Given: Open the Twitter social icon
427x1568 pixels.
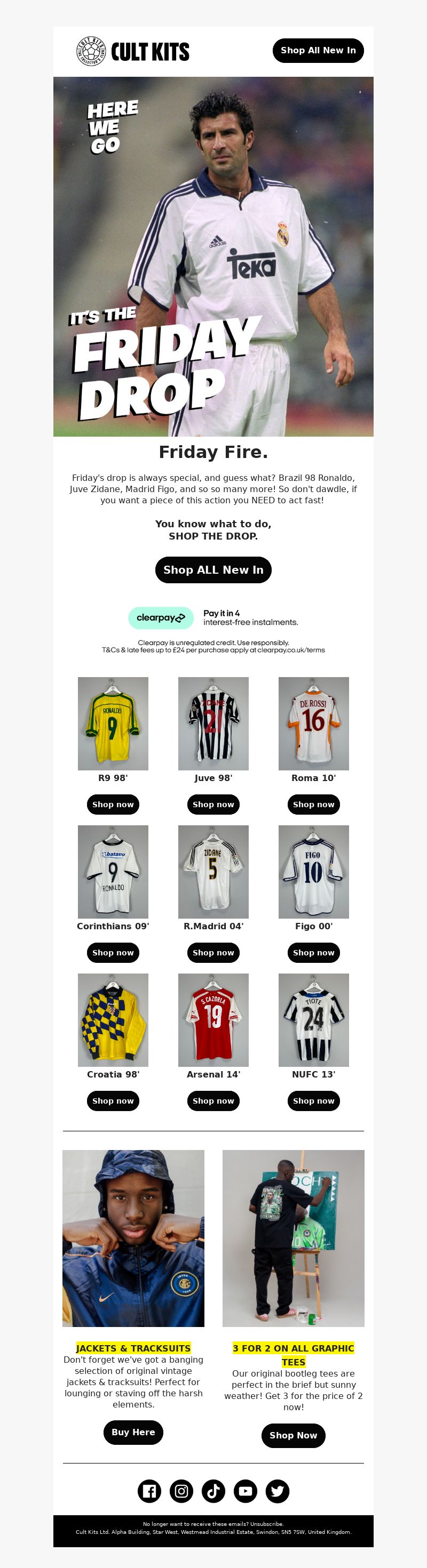Looking at the screenshot, I should tap(277, 1491).
